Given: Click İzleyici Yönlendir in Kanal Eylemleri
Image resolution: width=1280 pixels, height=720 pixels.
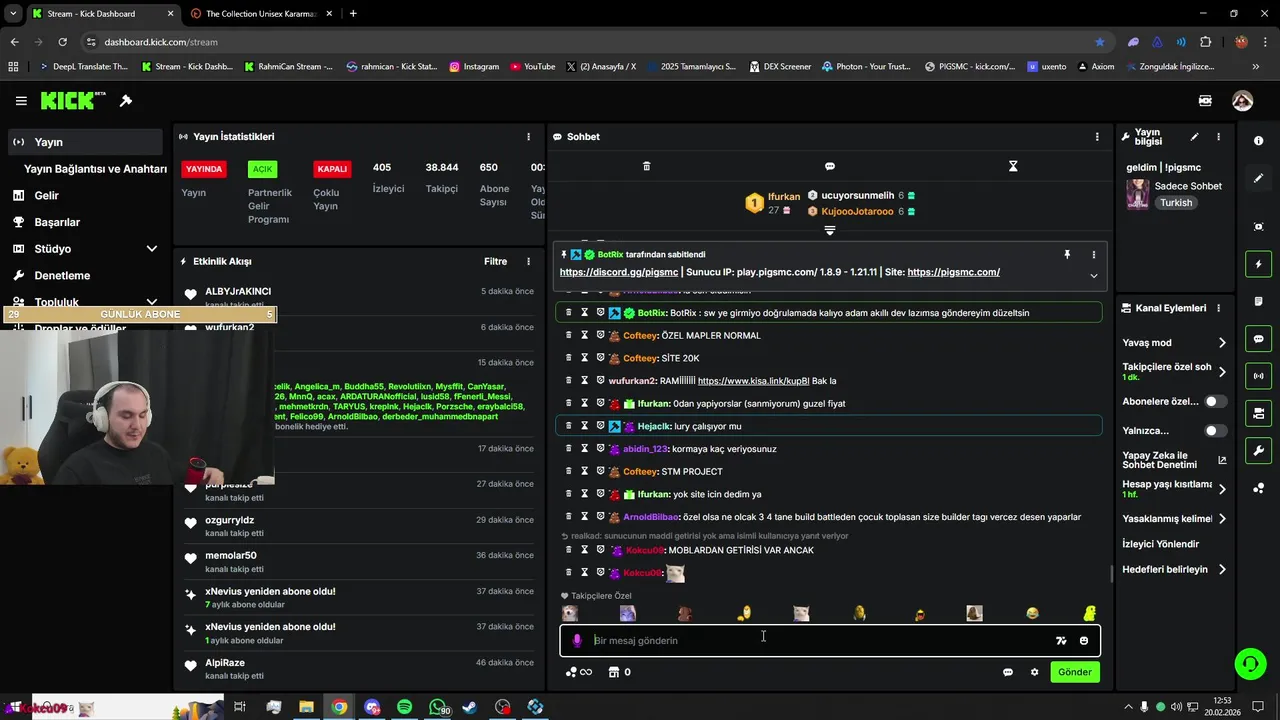Looking at the screenshot, I should [1161, 544].
